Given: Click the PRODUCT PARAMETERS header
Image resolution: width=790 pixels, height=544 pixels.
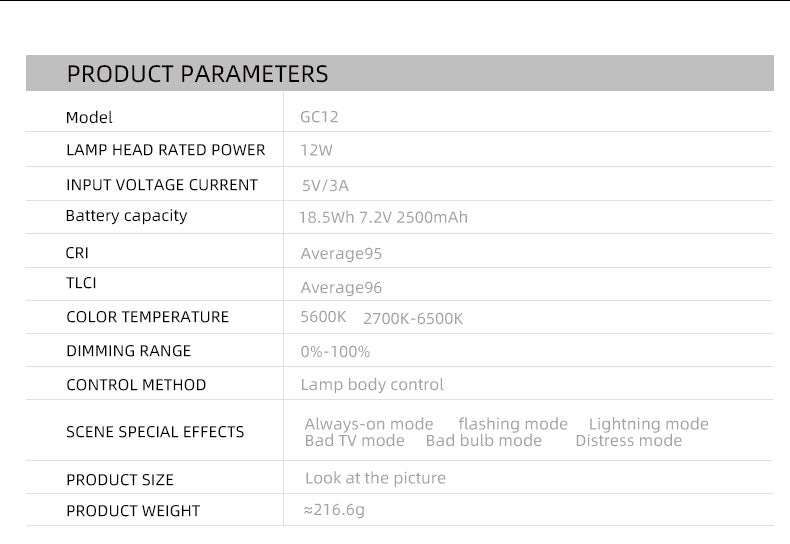Looking at the screenshot, I should tap(197, 74).
